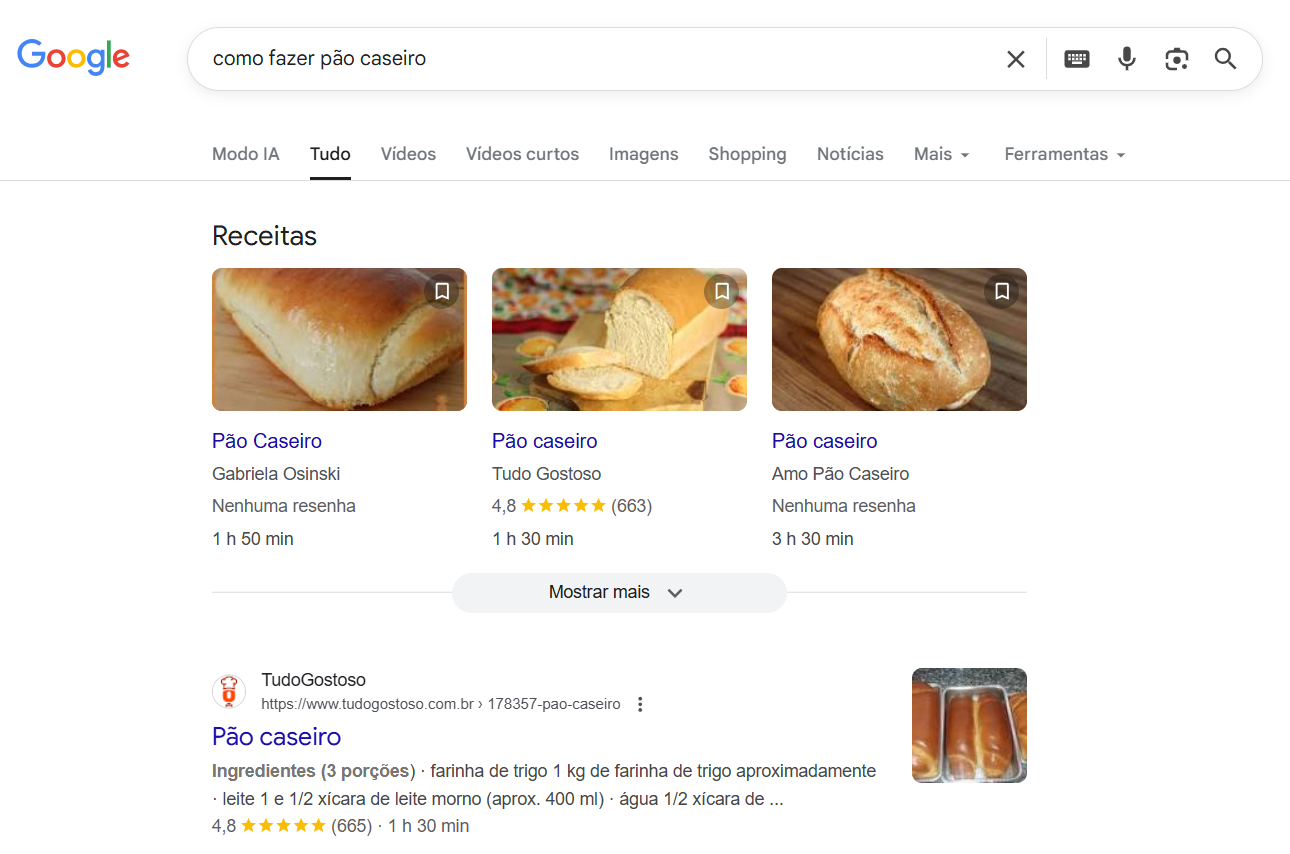Screen dimensions: 1290x854
Task: Open Google Lens image search
Action: point(1176,59)
